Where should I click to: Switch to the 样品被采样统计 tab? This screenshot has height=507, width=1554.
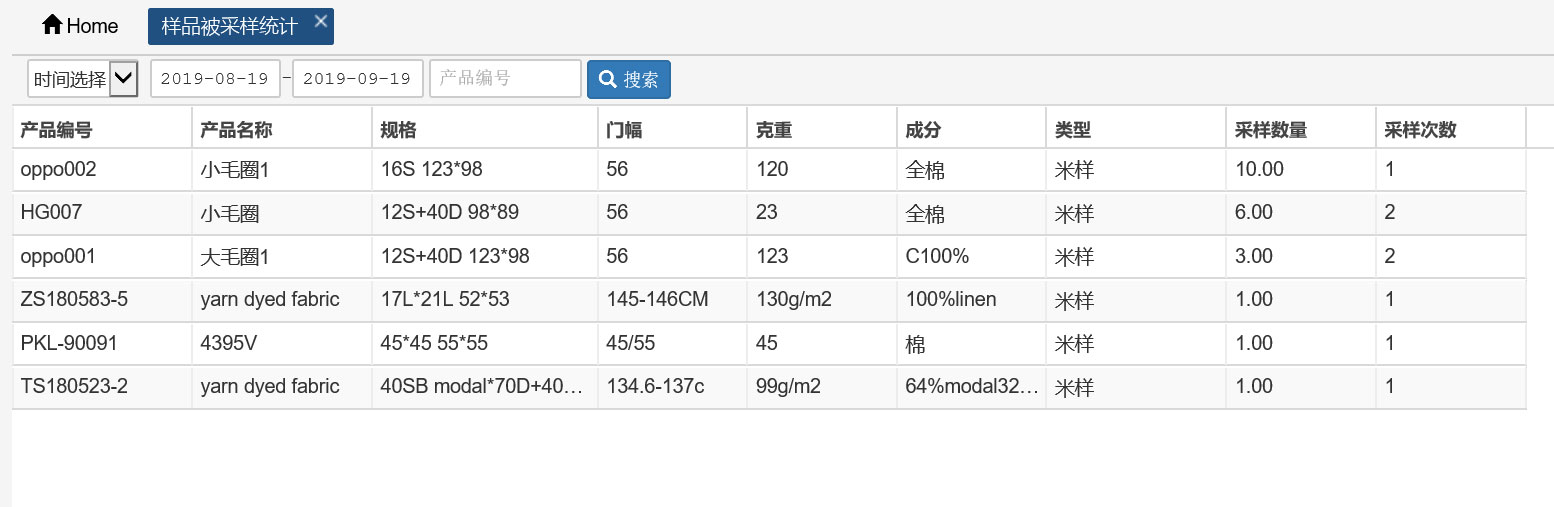pos(230,26)
